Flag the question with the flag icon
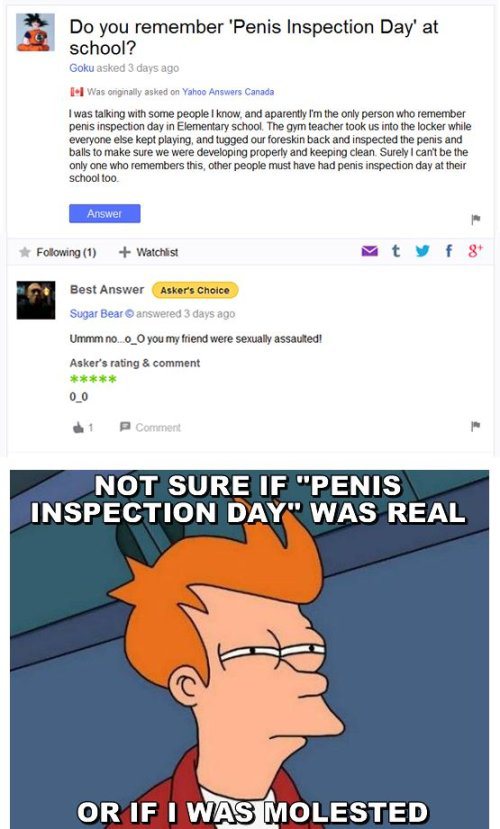 coord(476,219)
